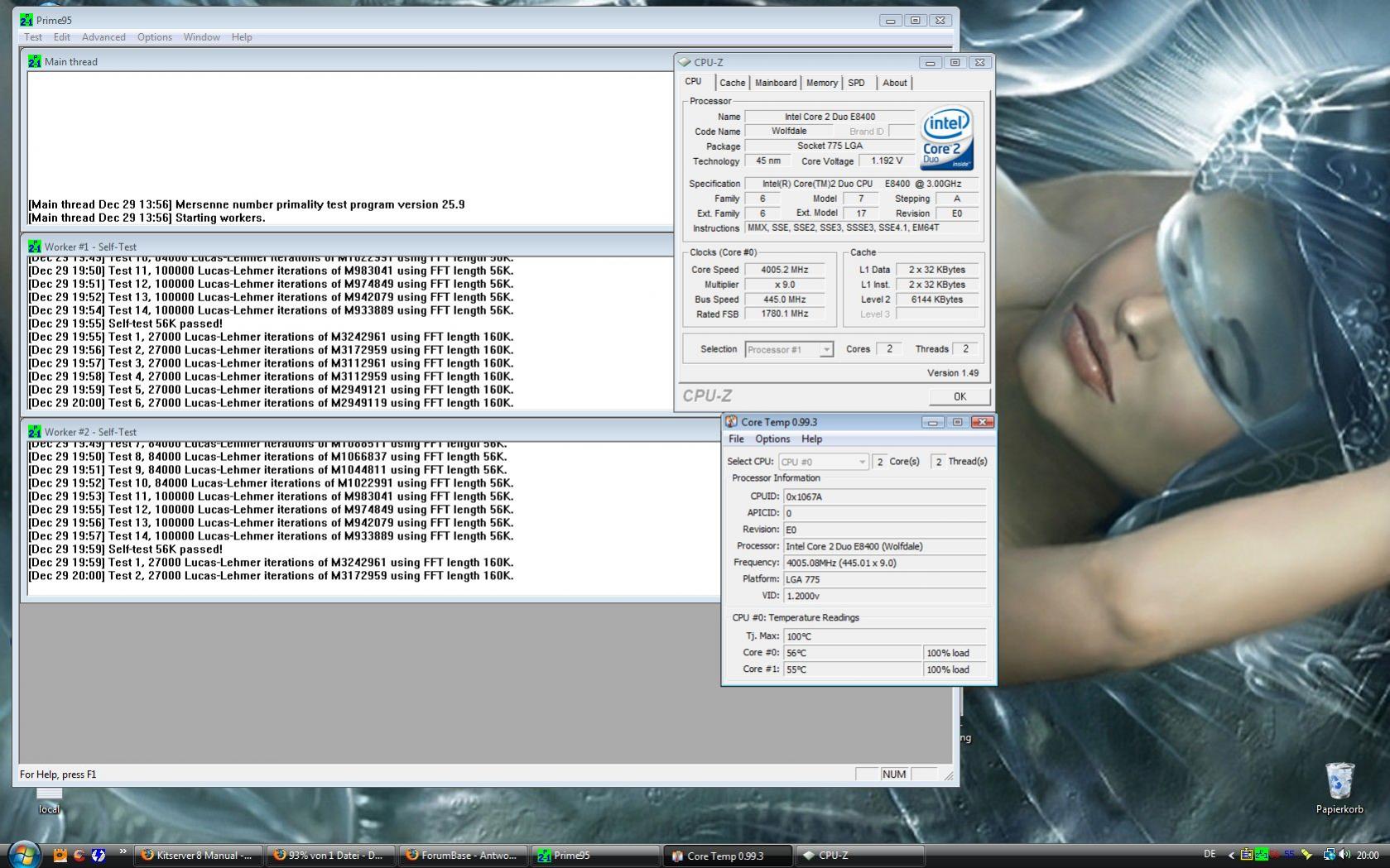1390x868 pixels.
Task: Open the '93% von 1 Datei' taskbar button
Action: click(x=329, y=856)
